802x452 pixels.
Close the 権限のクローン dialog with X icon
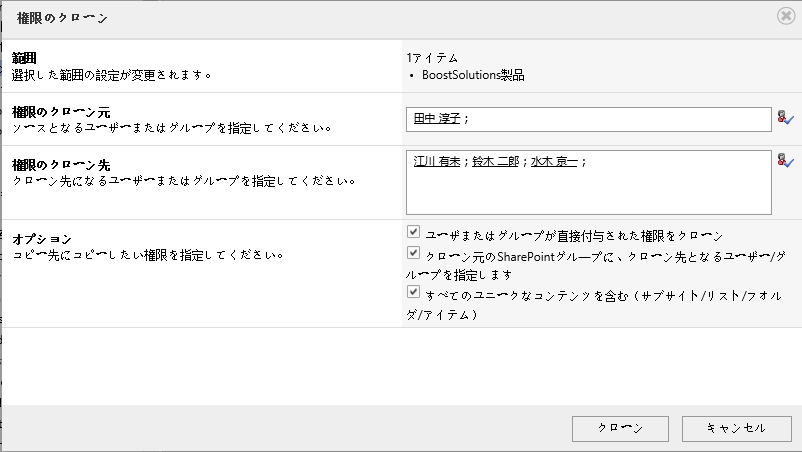coord(786,16)
